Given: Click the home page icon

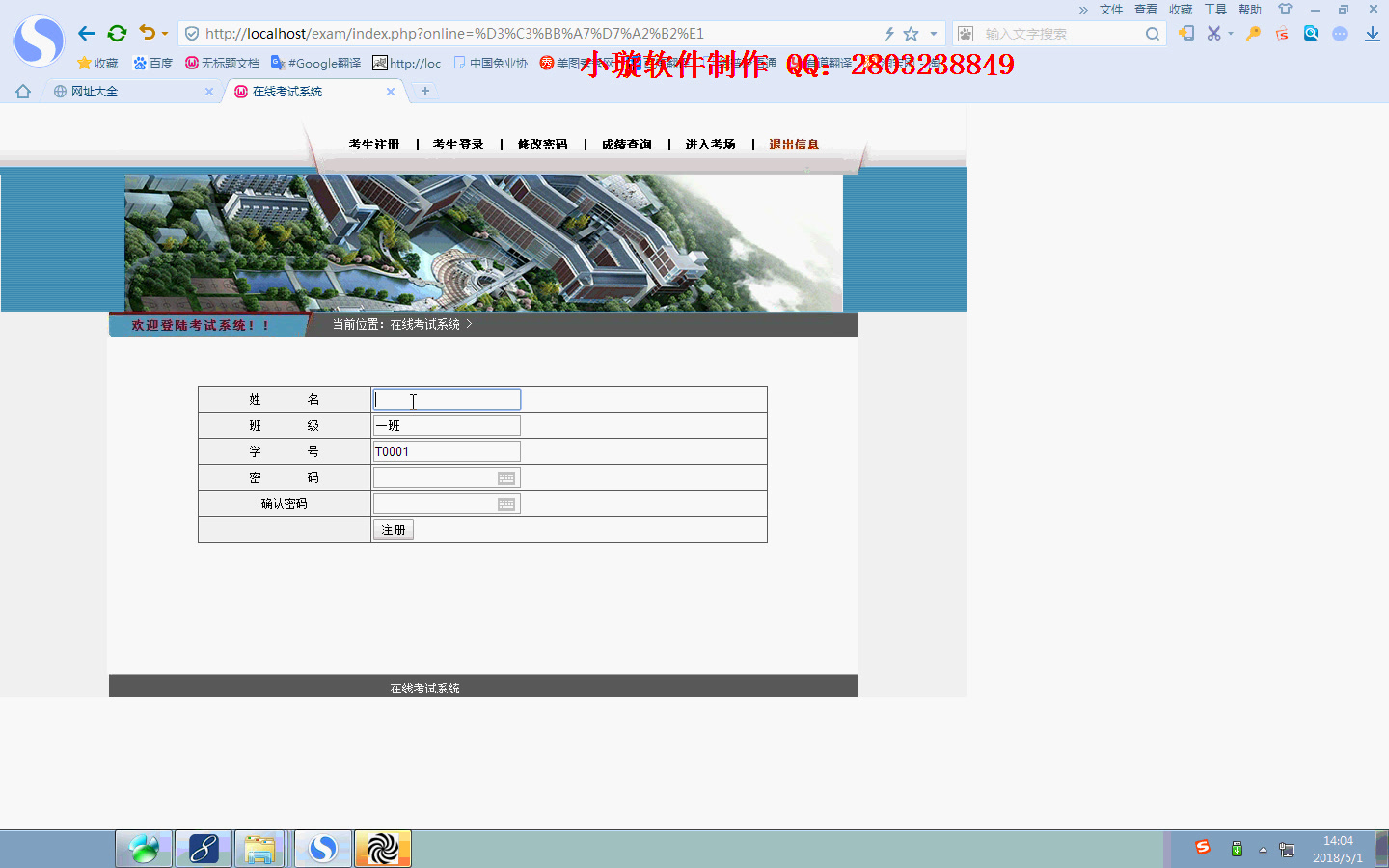Looking at the screenshot, I should point(23,92).
